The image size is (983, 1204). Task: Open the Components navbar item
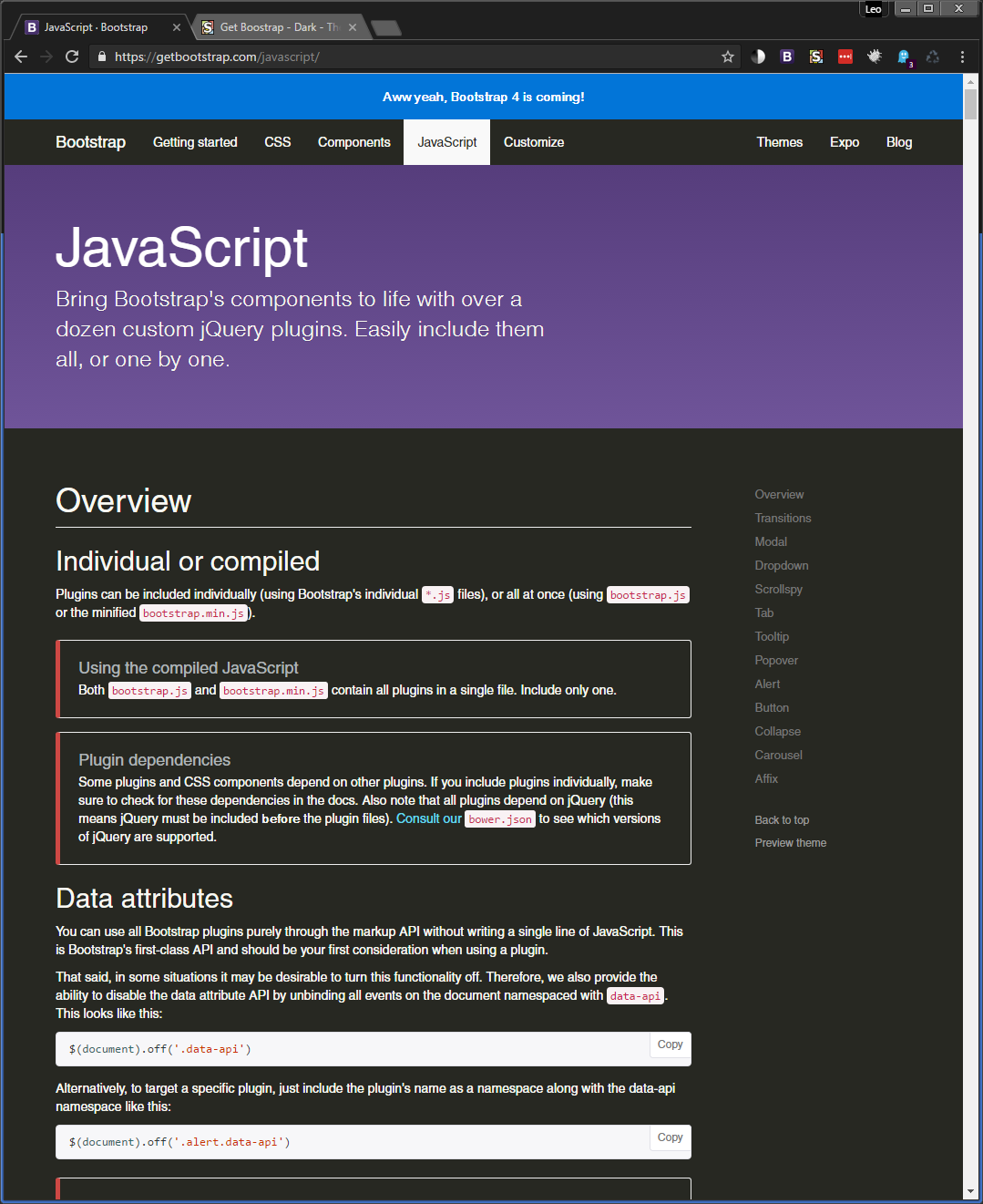coord(354,142)
